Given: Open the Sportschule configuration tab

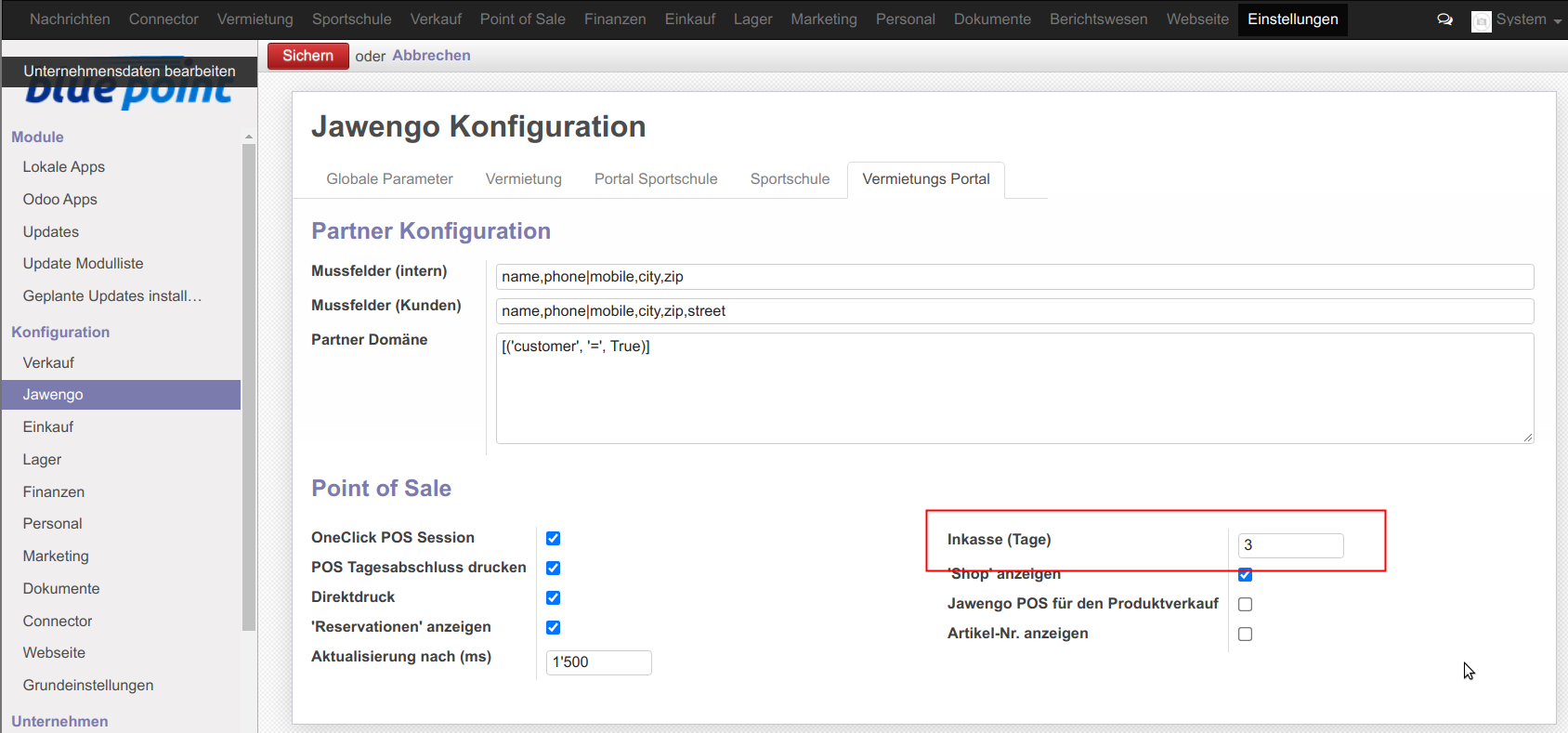Looking at the screenshot, I should (x=790, y=179).
